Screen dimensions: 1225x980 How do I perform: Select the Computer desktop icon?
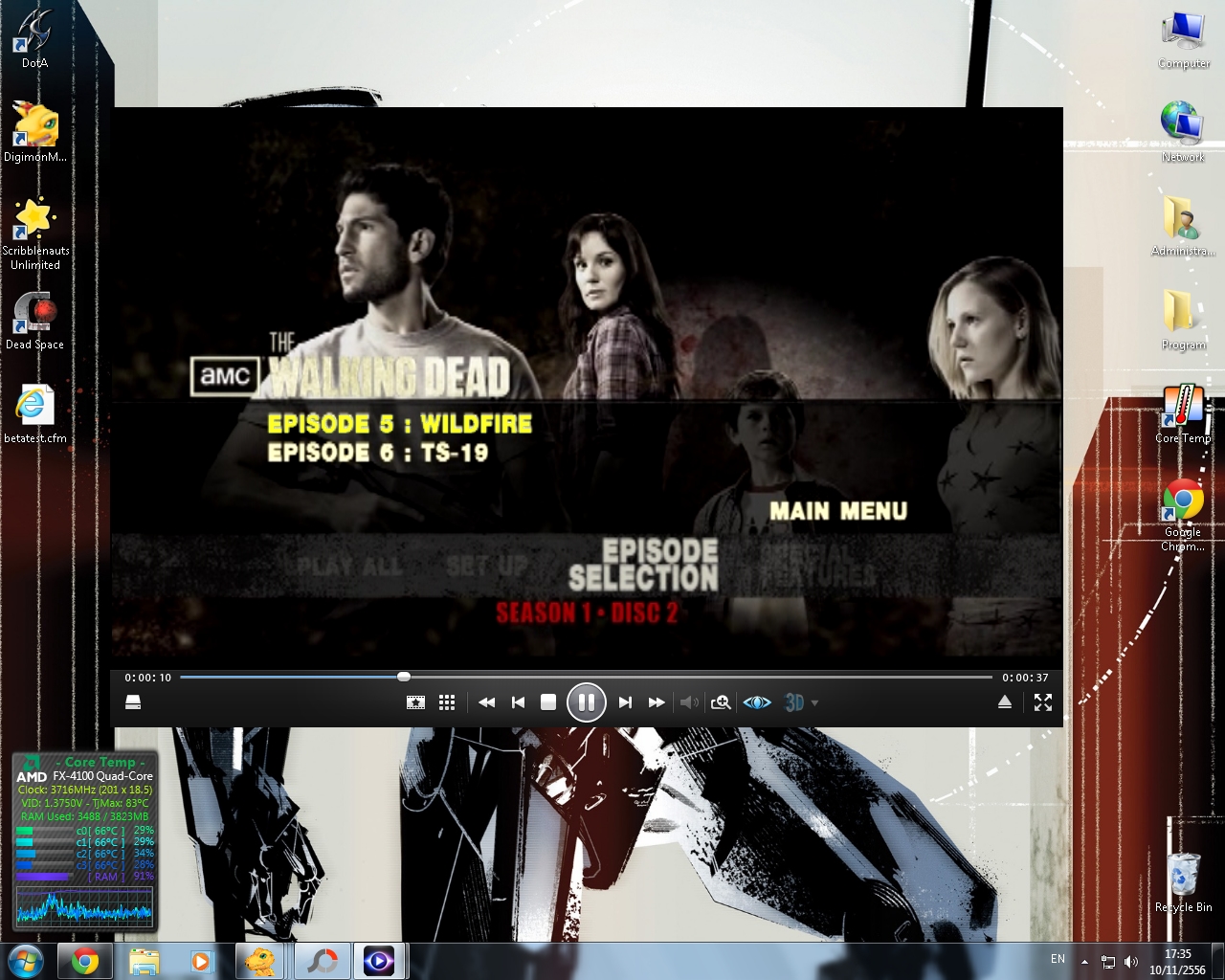click(x=1184, y=40)
